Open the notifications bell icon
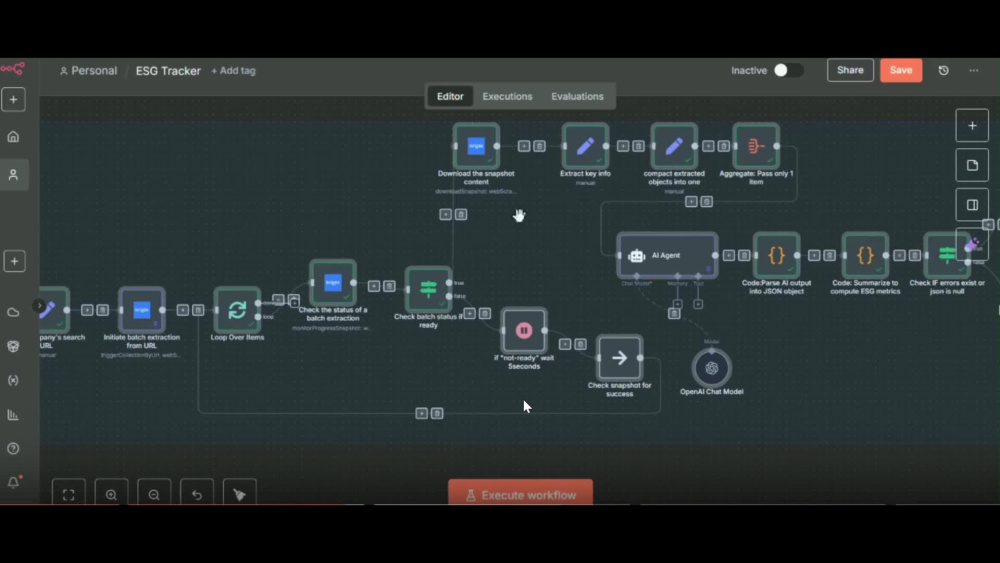The width and height of the screenshot is (1000, 563). [13, 483]
